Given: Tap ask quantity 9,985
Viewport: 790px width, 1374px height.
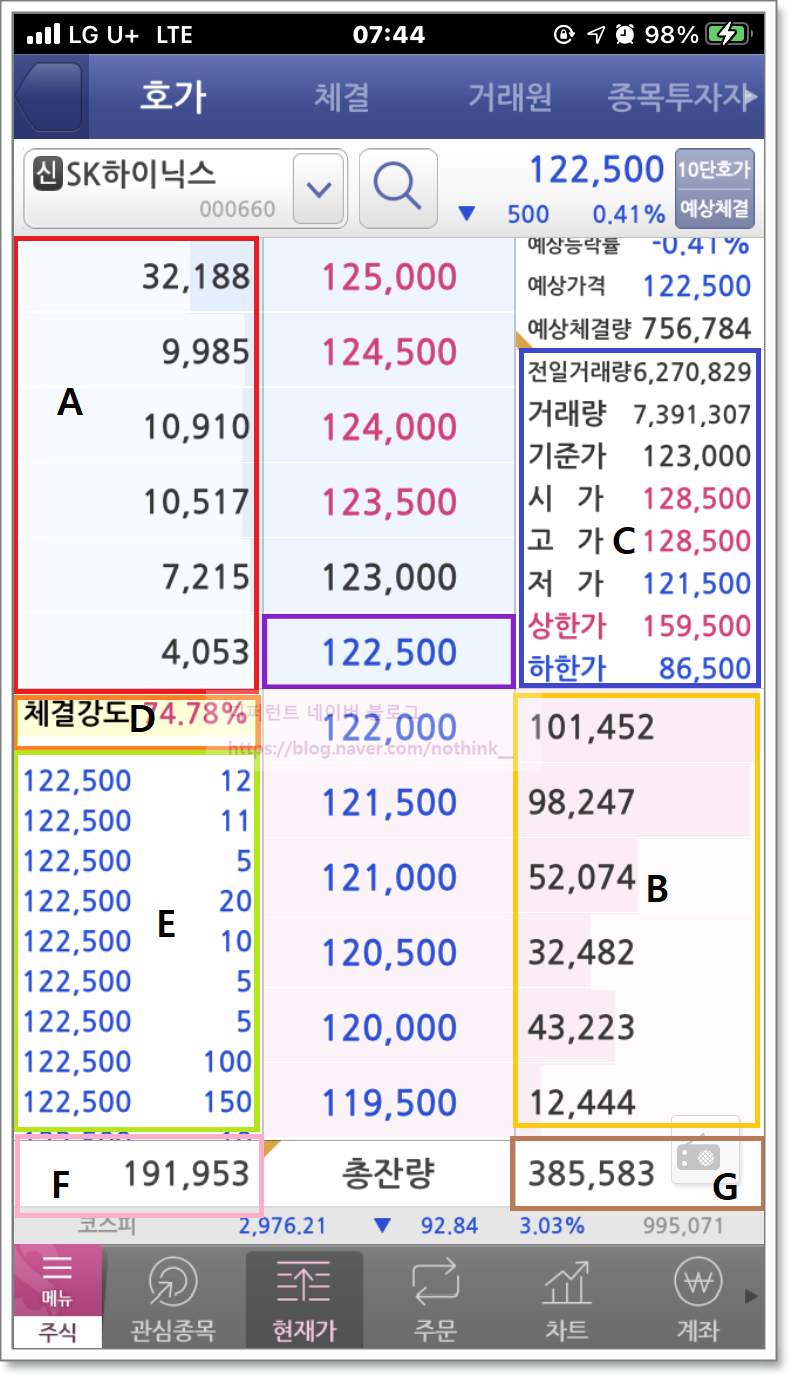Looking at the screenshot, I should 205,352.
